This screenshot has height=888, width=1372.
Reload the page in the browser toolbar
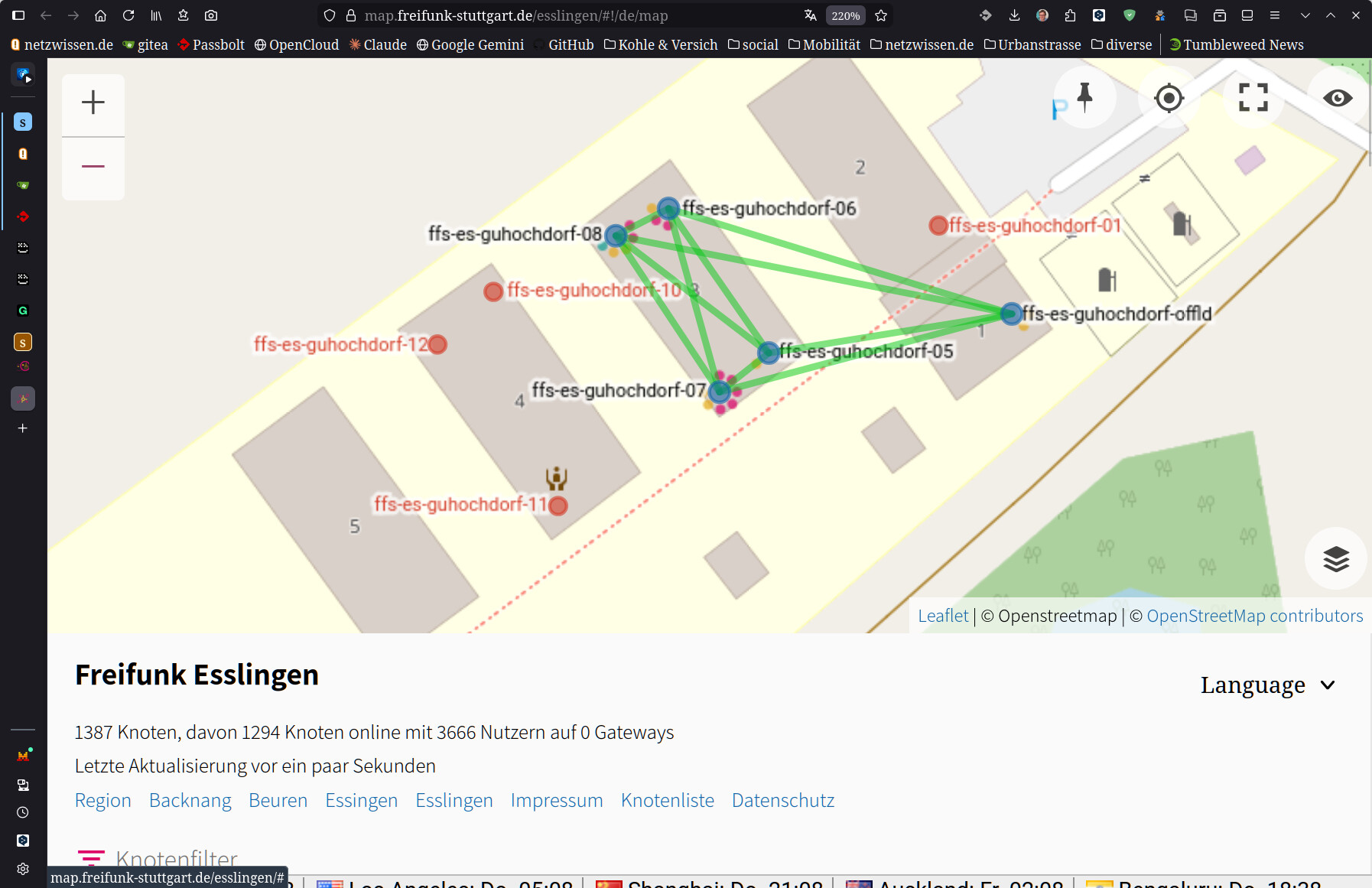pyautogui.click(x=128, y=15)
